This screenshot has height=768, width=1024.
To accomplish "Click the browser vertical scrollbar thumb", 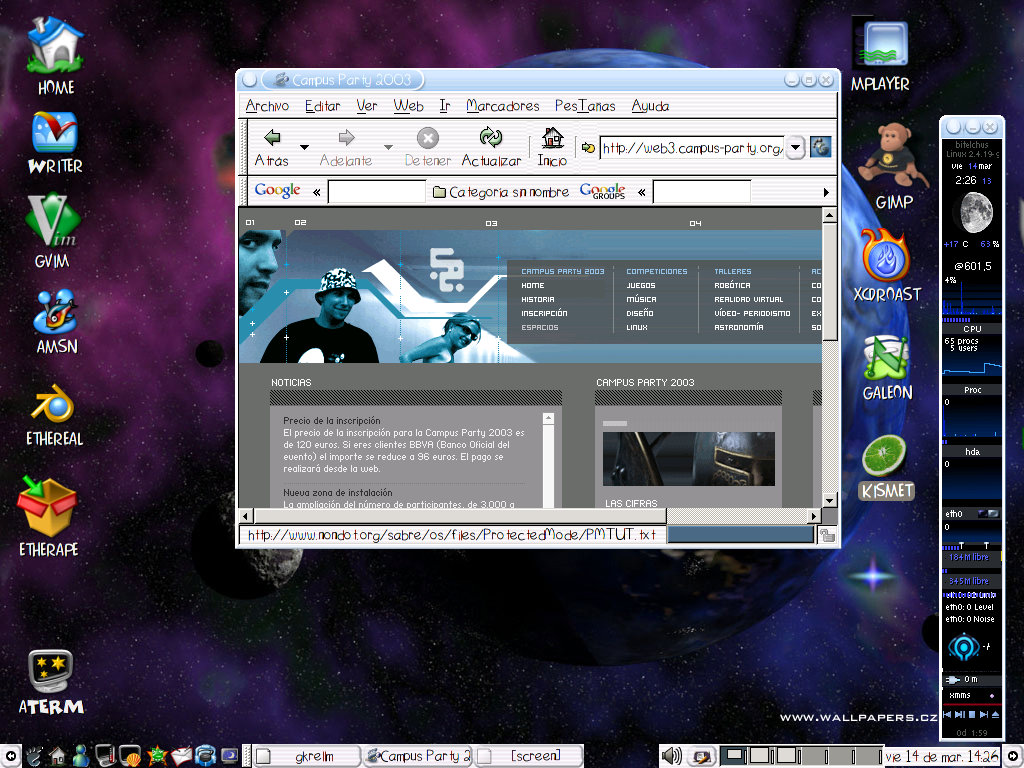I will (x=829, y=281).
